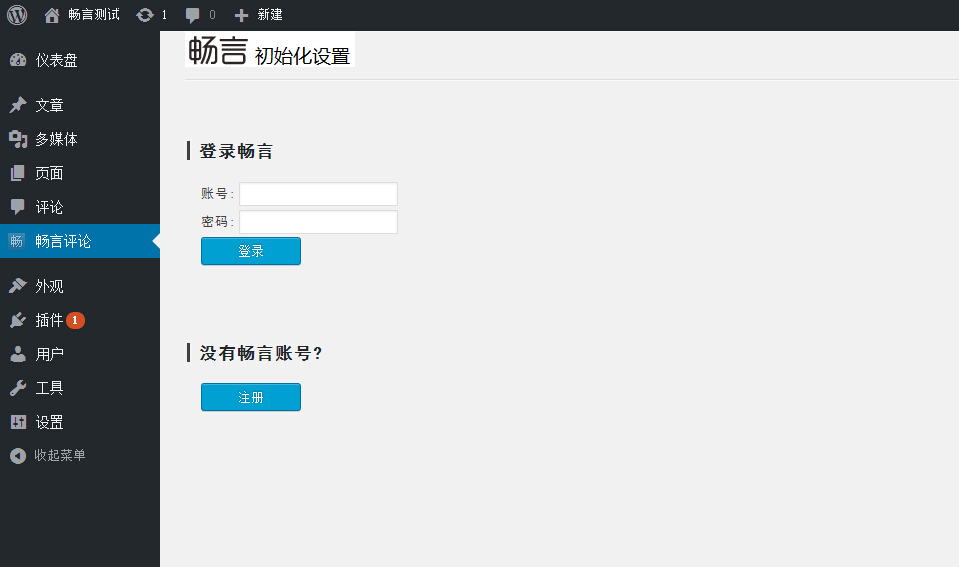Collapse the sidebar with 收起菜单

click(x=59, y=455)
